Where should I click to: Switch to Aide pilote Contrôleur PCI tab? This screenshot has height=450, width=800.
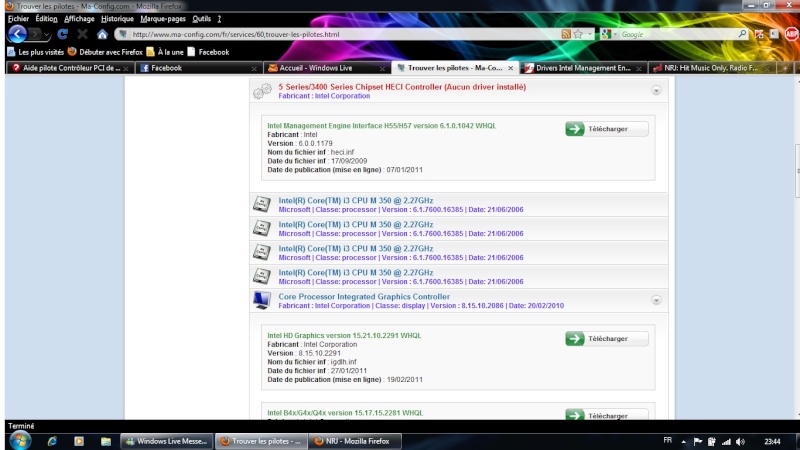coord(70,68)
